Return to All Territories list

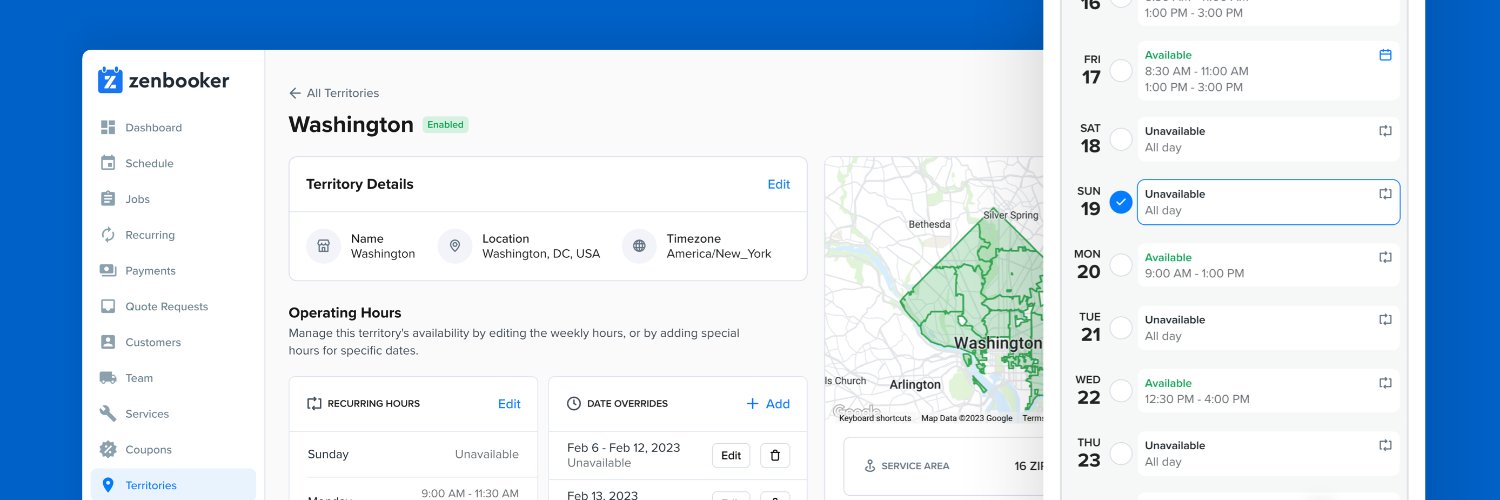coord(334,93)
